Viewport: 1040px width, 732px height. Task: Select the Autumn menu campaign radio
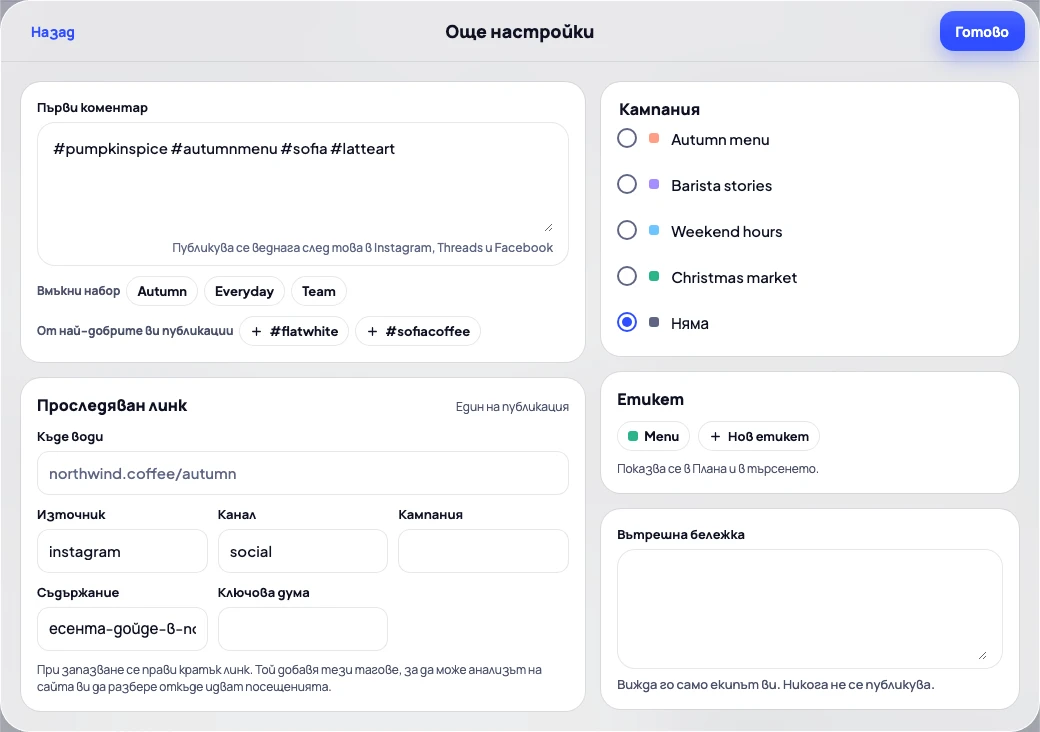pos(627,139)
